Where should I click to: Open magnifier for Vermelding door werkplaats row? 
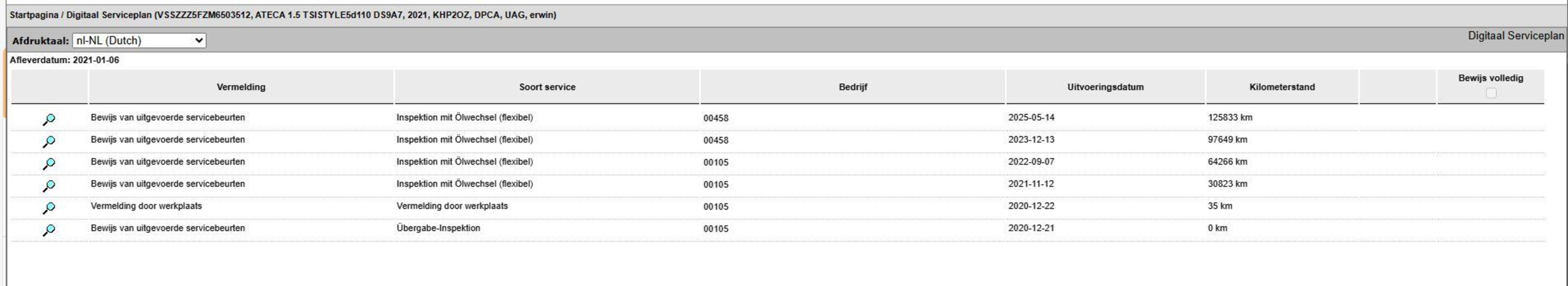[49, 208]
